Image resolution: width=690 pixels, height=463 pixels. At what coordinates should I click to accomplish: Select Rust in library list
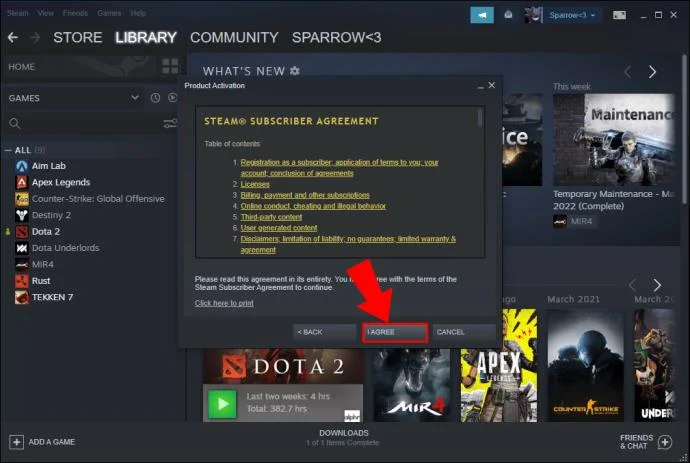pyautogui.click(x=41, y=281)
